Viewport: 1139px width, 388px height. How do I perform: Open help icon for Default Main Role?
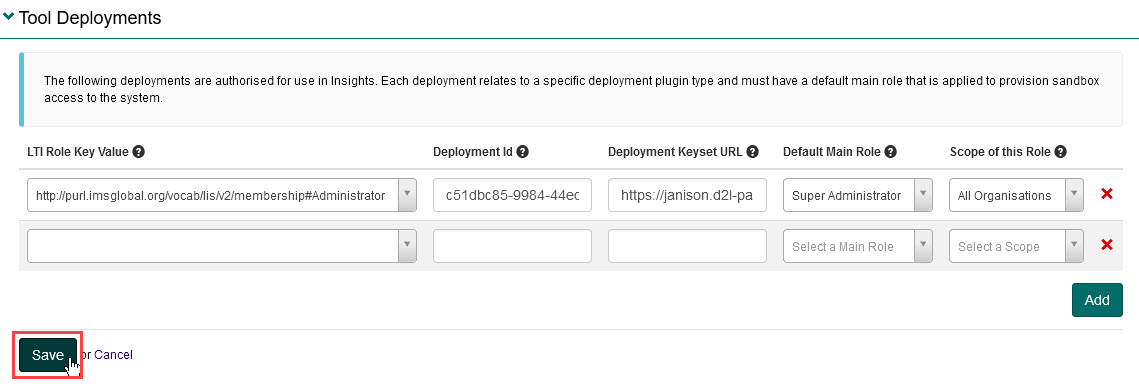pyautogui.click(x=891, y=152)
